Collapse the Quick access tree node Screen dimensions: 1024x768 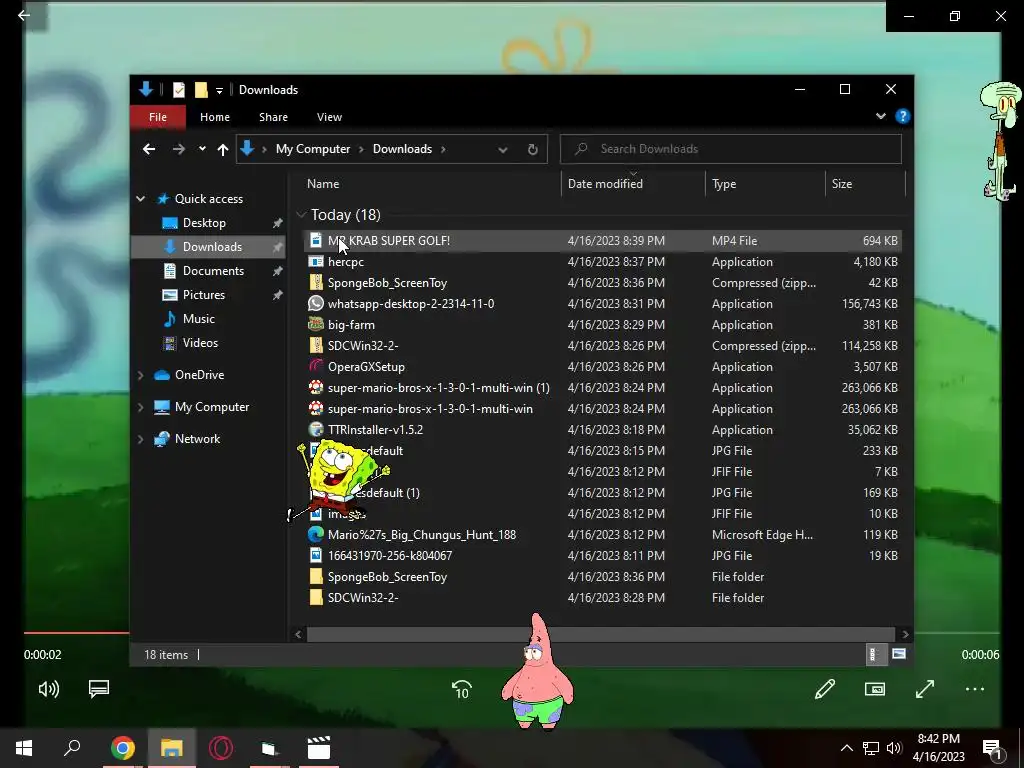coord(140,199)
